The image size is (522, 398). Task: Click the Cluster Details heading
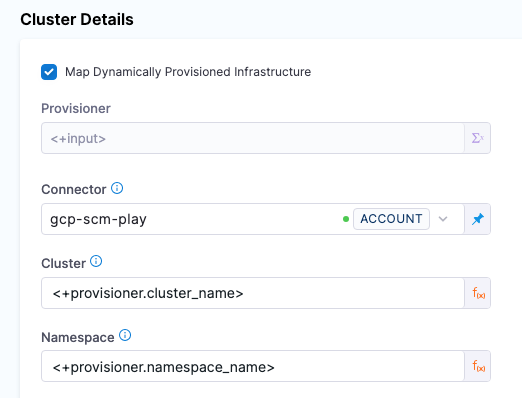coord(77,19)
